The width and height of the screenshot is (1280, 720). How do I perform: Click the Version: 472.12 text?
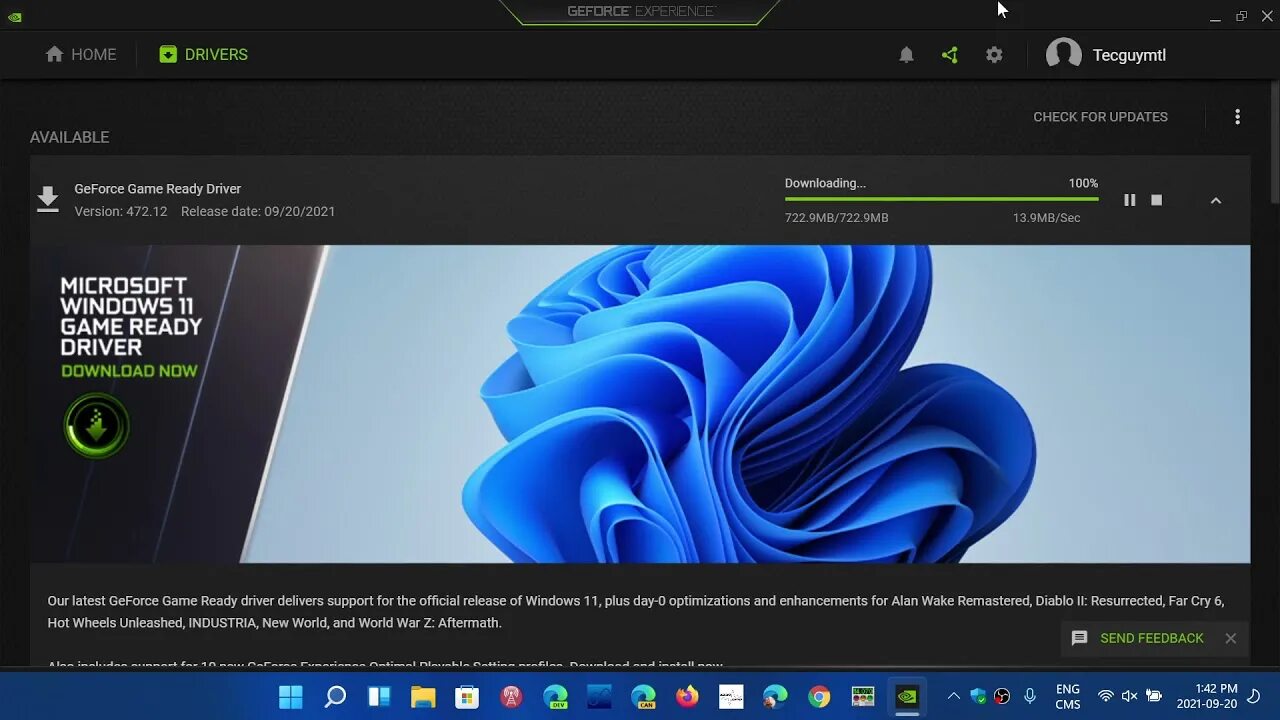click(121, 211)
